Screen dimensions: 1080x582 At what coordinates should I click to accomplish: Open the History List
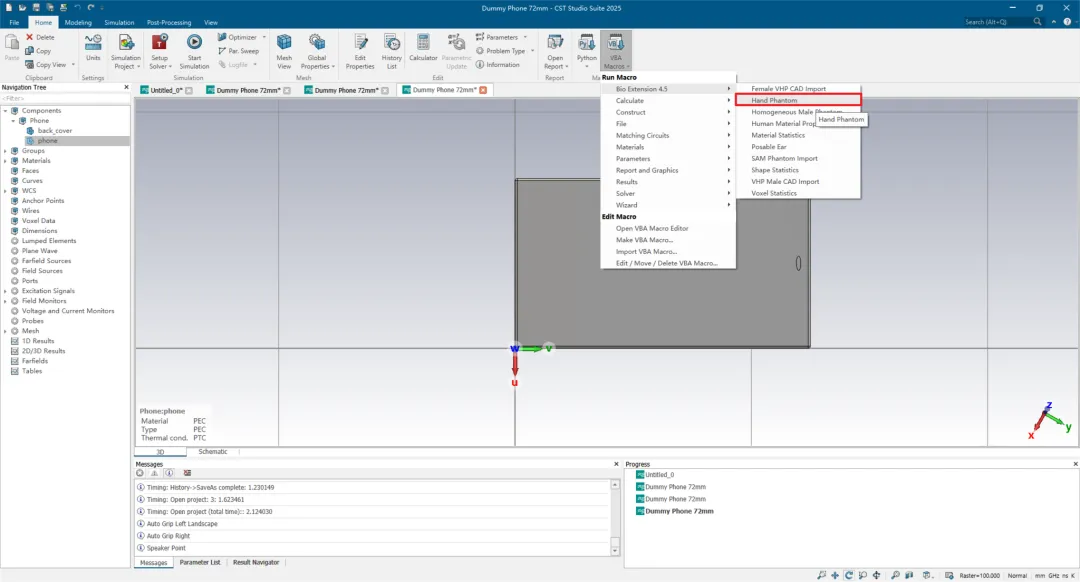tap(391, 52)
